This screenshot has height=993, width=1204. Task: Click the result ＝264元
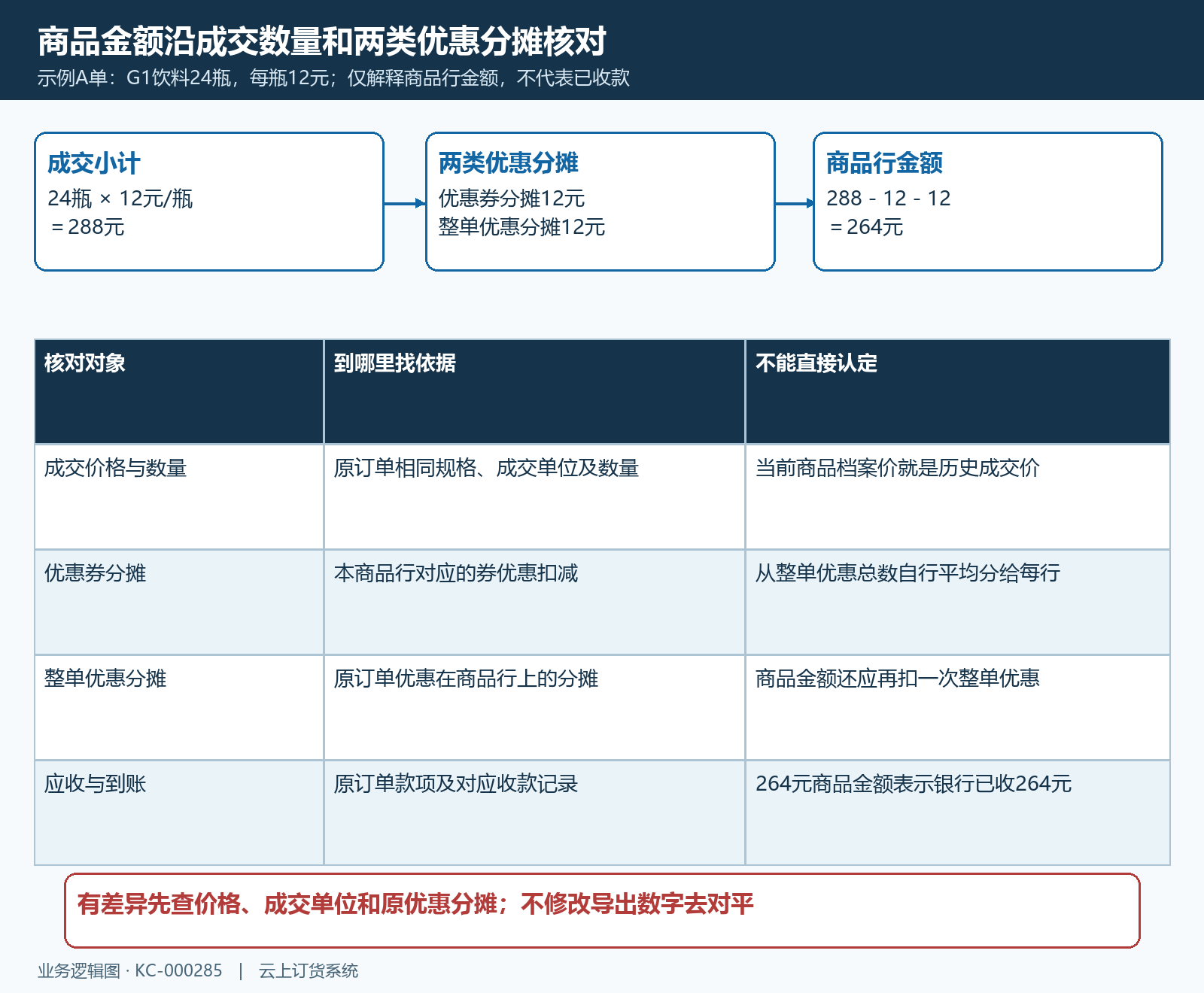click(865, 227)
